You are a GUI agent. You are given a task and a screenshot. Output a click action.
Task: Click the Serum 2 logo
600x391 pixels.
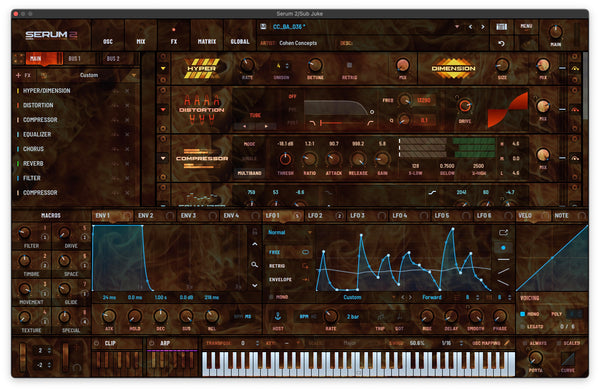pyautogui.click(x=51, y=35)
